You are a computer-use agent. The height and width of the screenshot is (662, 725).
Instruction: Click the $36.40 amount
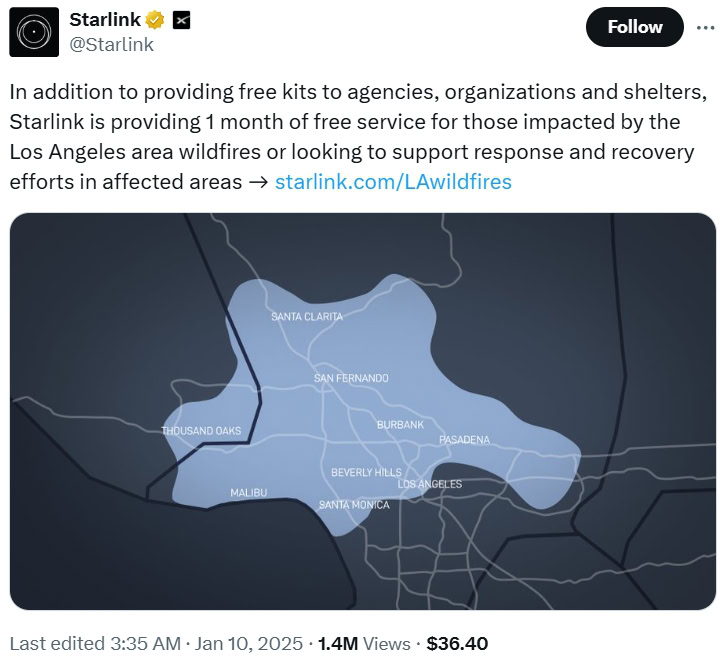tap(457, 643)
